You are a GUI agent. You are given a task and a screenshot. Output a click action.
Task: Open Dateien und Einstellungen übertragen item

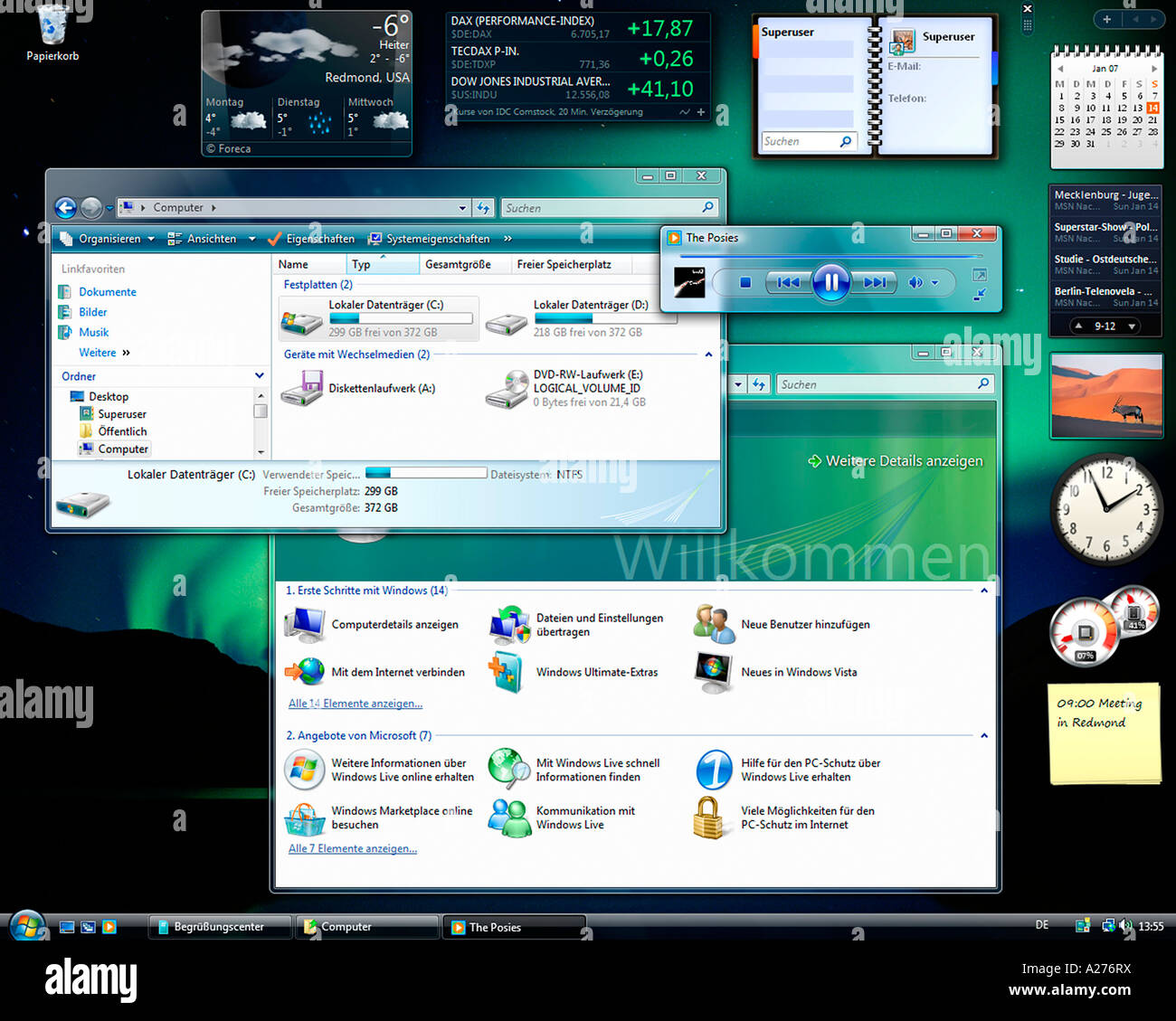(x=576, y=625)
